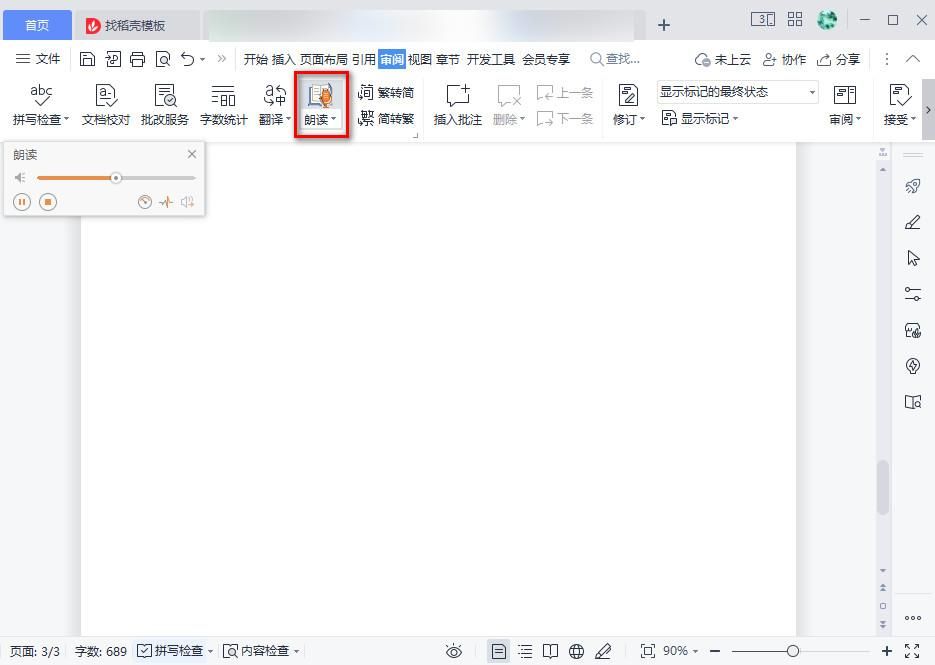Click the Save icon in quick toolbar
935x665 pixels.
[88, 59]
